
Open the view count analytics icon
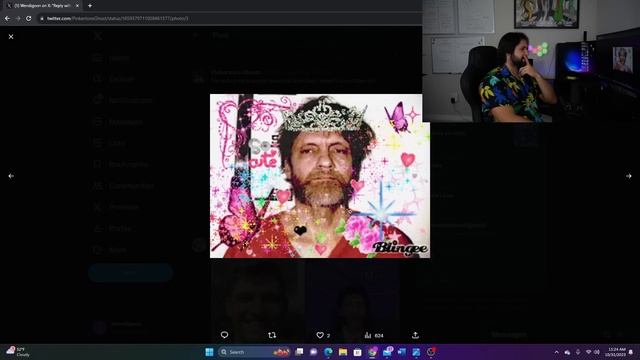coord(368,335)
